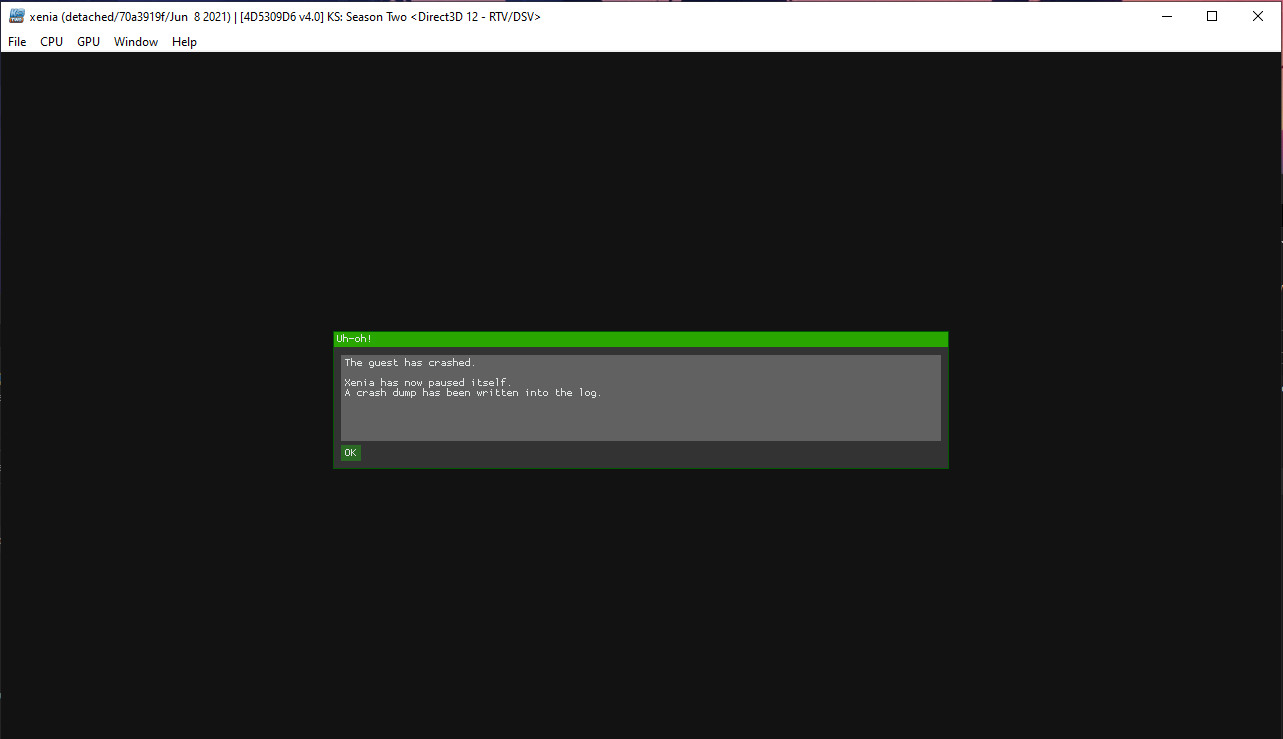The width and height of the screenshot is (1283, 739).
Task: Close the Xenia emulator window
Action: coord(1257,16)
